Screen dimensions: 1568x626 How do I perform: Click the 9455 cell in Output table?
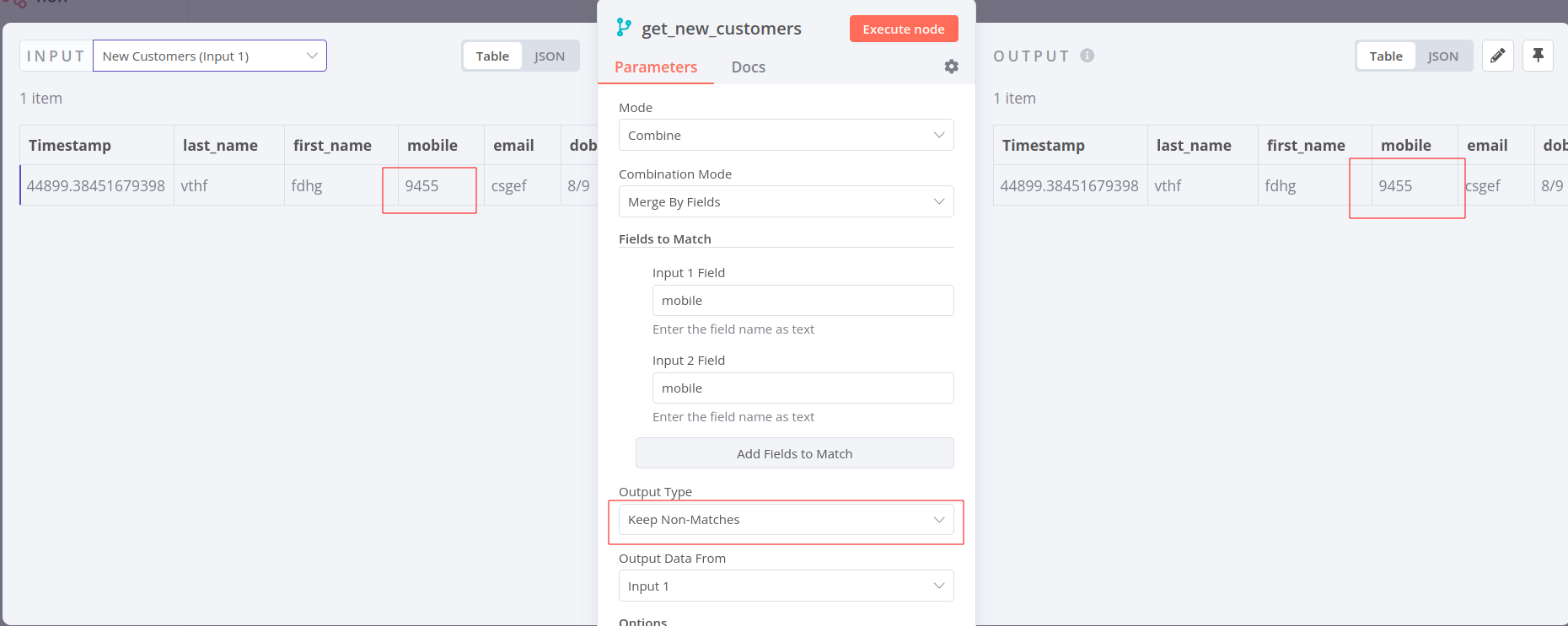(x=1415, y=185)
